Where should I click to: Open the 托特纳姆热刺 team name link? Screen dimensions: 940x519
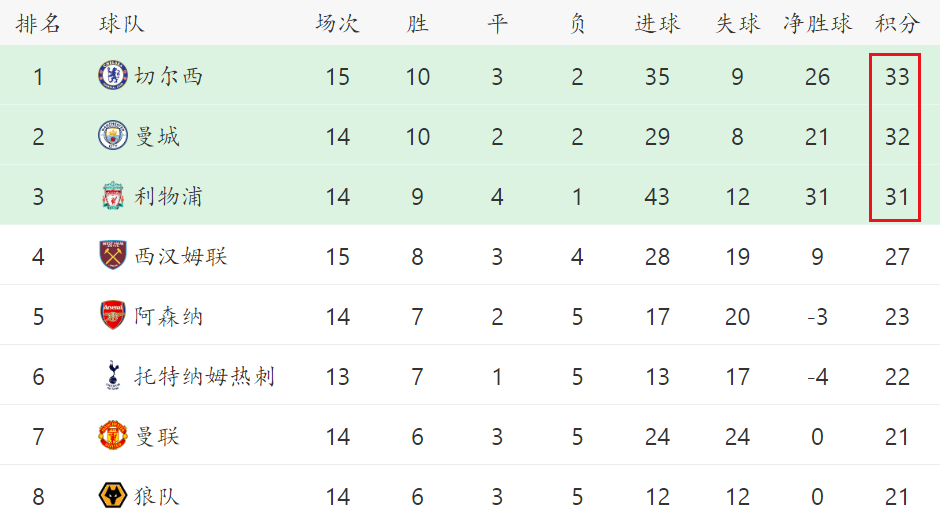click(204, 376)
